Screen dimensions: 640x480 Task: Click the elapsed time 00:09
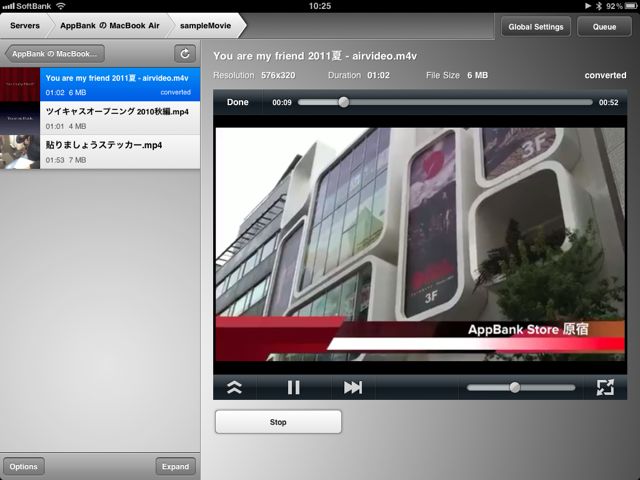[x=282, y=102]
